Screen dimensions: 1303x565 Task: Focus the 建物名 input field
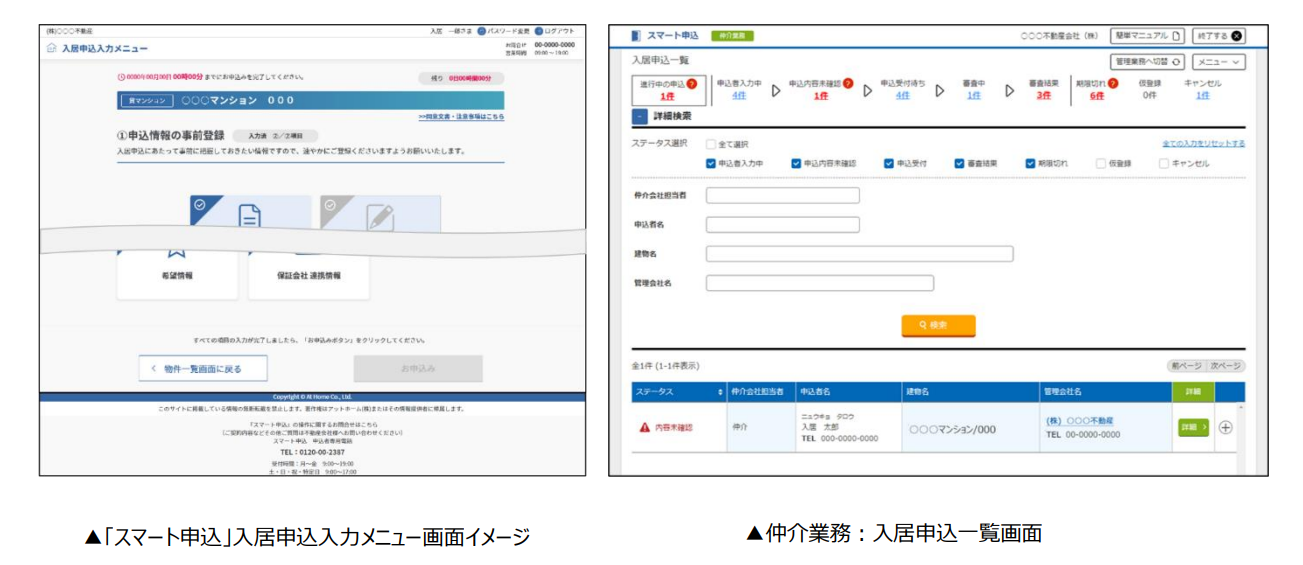click(x=860, y=254)
